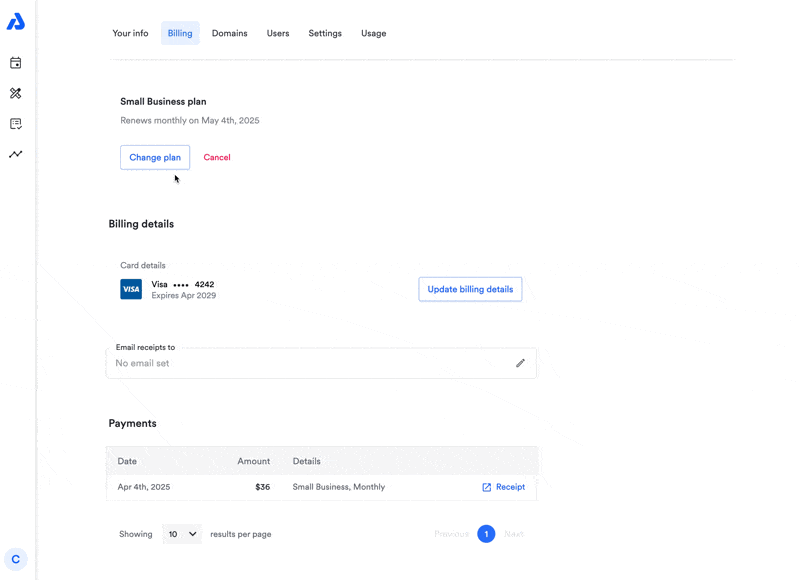
Task: Click the Date column header
Action: coord(127,461)
